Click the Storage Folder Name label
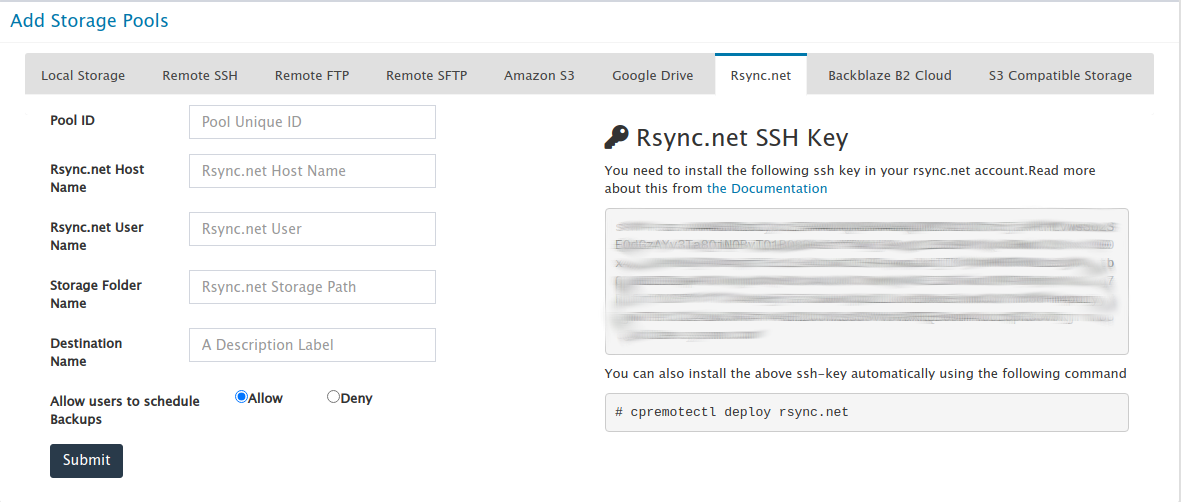 point(96,294)
